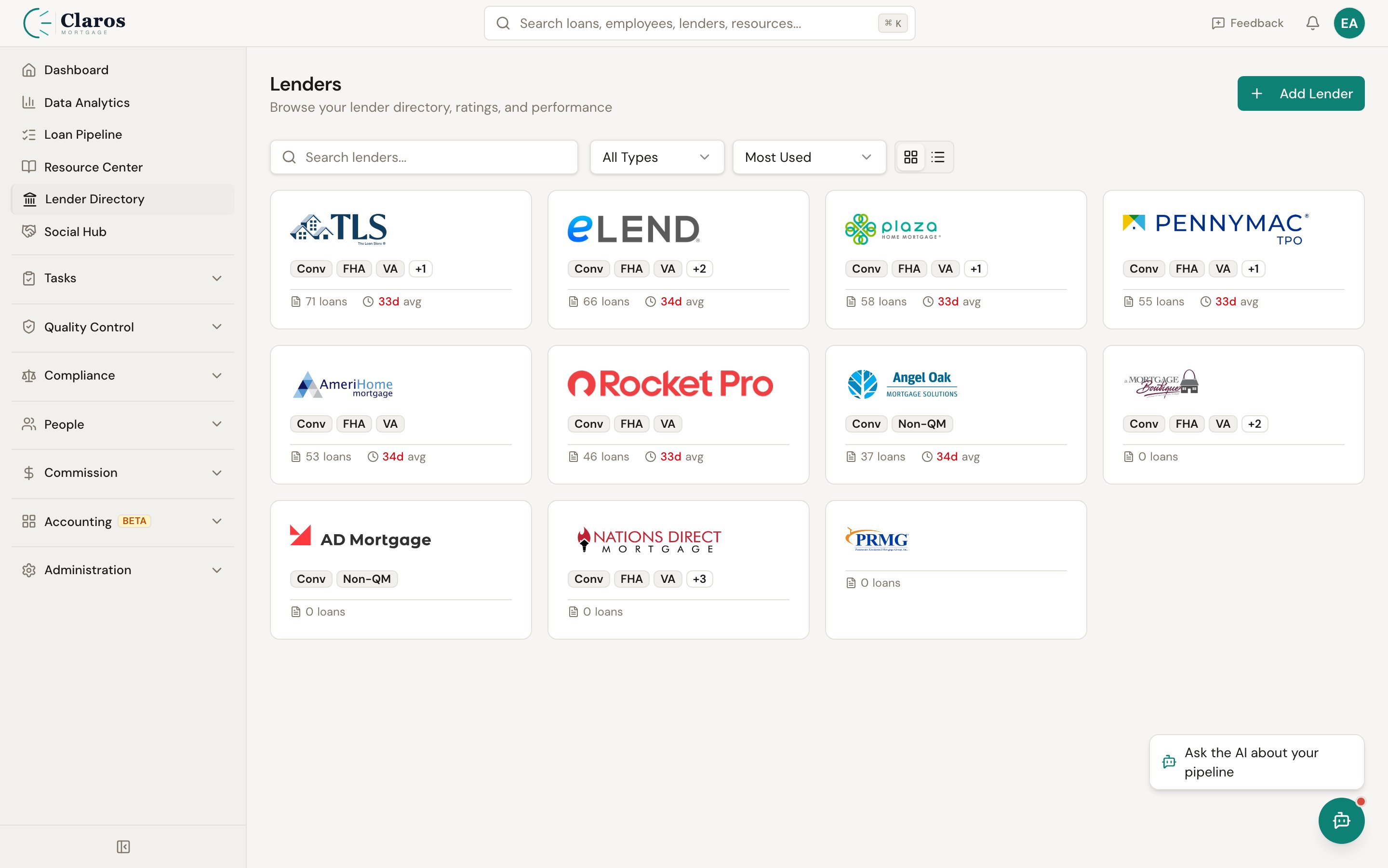Click the +1 tag on TLS card

pos(420,269)
